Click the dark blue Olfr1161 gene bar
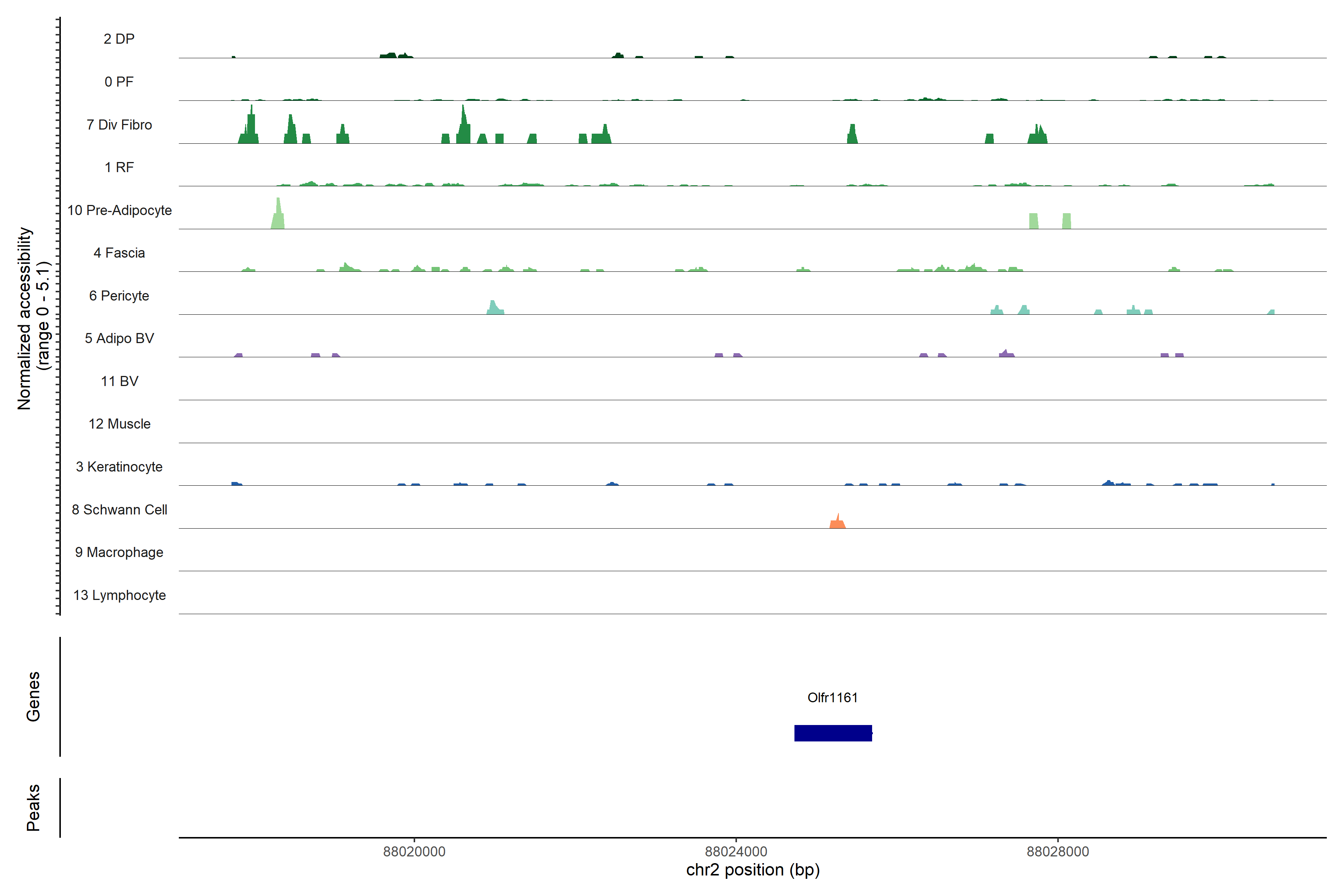The height and width of the screenshot is (896, 1344). [833, 732]
